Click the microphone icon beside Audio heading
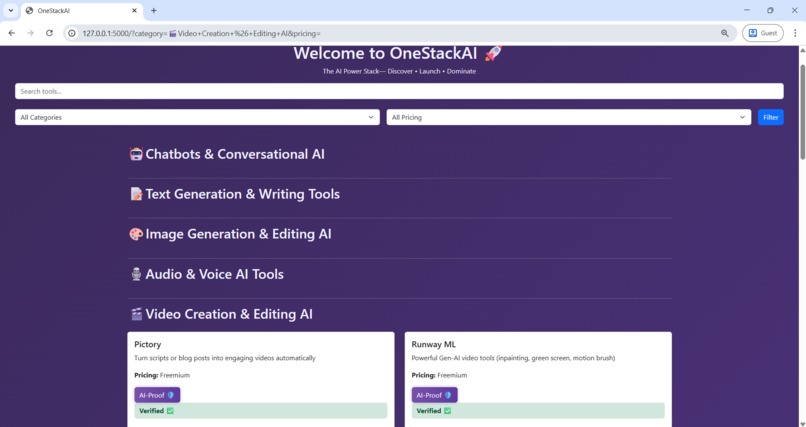The height and width of the screenshot is (427, 806). (x=136, y=274)
